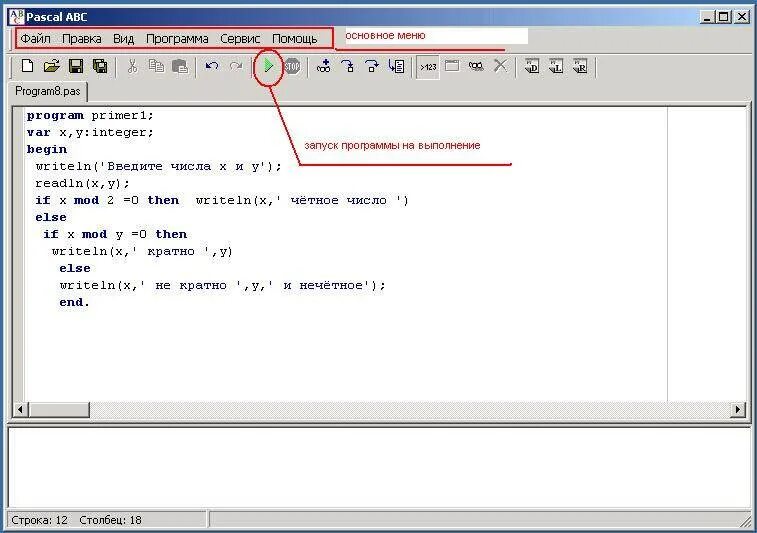The height and width of the screenshot is (533, 757).
Task: Click inside the empty output panel at bottom
Action: (378, 467)
